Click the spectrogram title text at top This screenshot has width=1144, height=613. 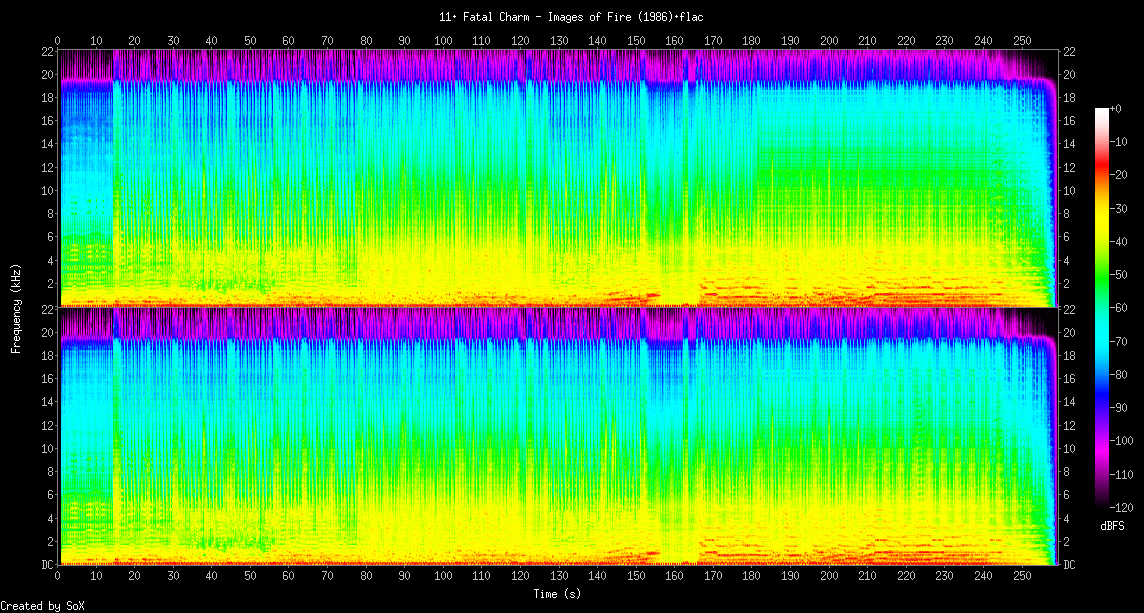click(x=571, y=17)
